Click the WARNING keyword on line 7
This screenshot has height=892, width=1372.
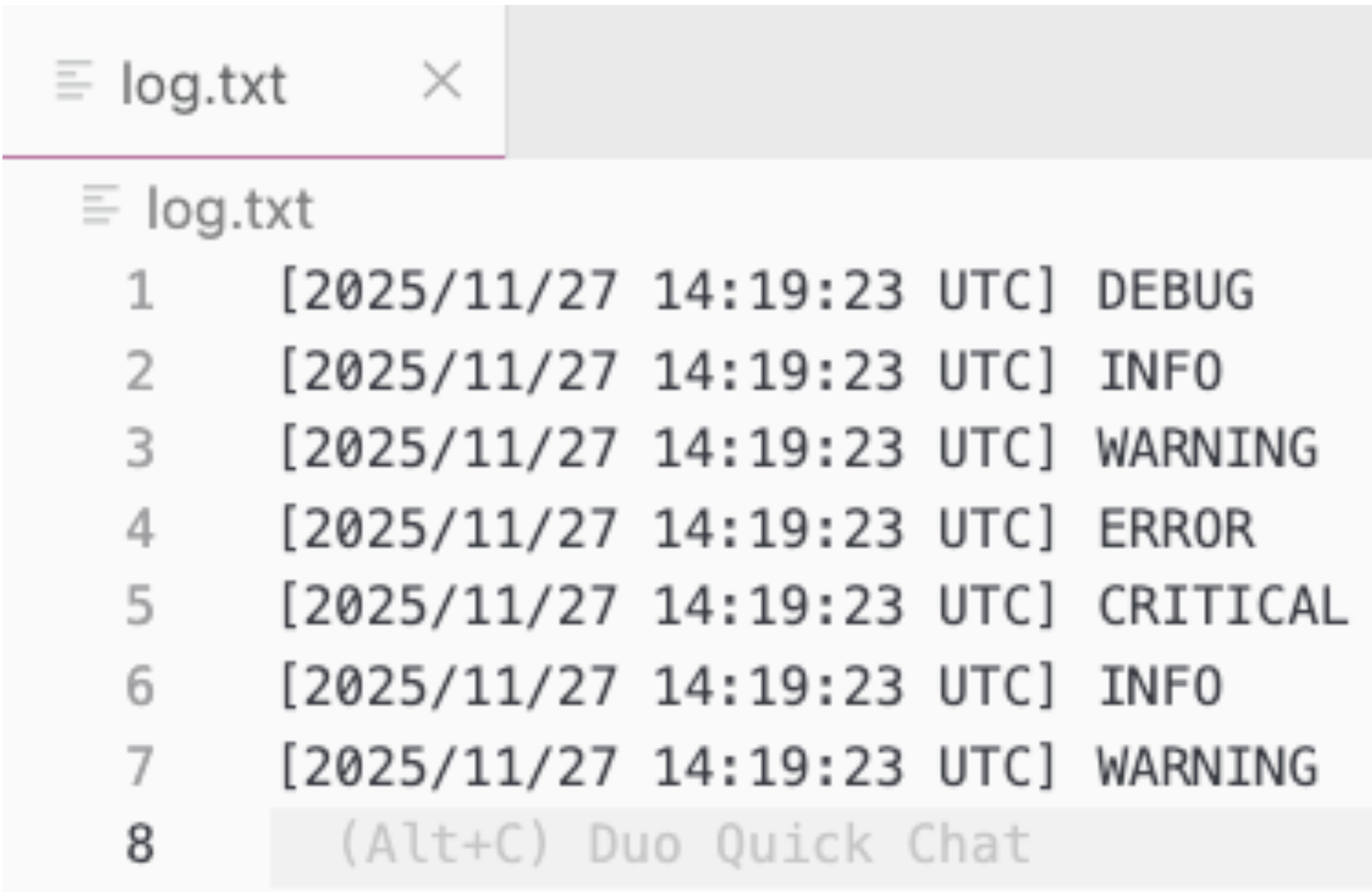coord(1209,765)
